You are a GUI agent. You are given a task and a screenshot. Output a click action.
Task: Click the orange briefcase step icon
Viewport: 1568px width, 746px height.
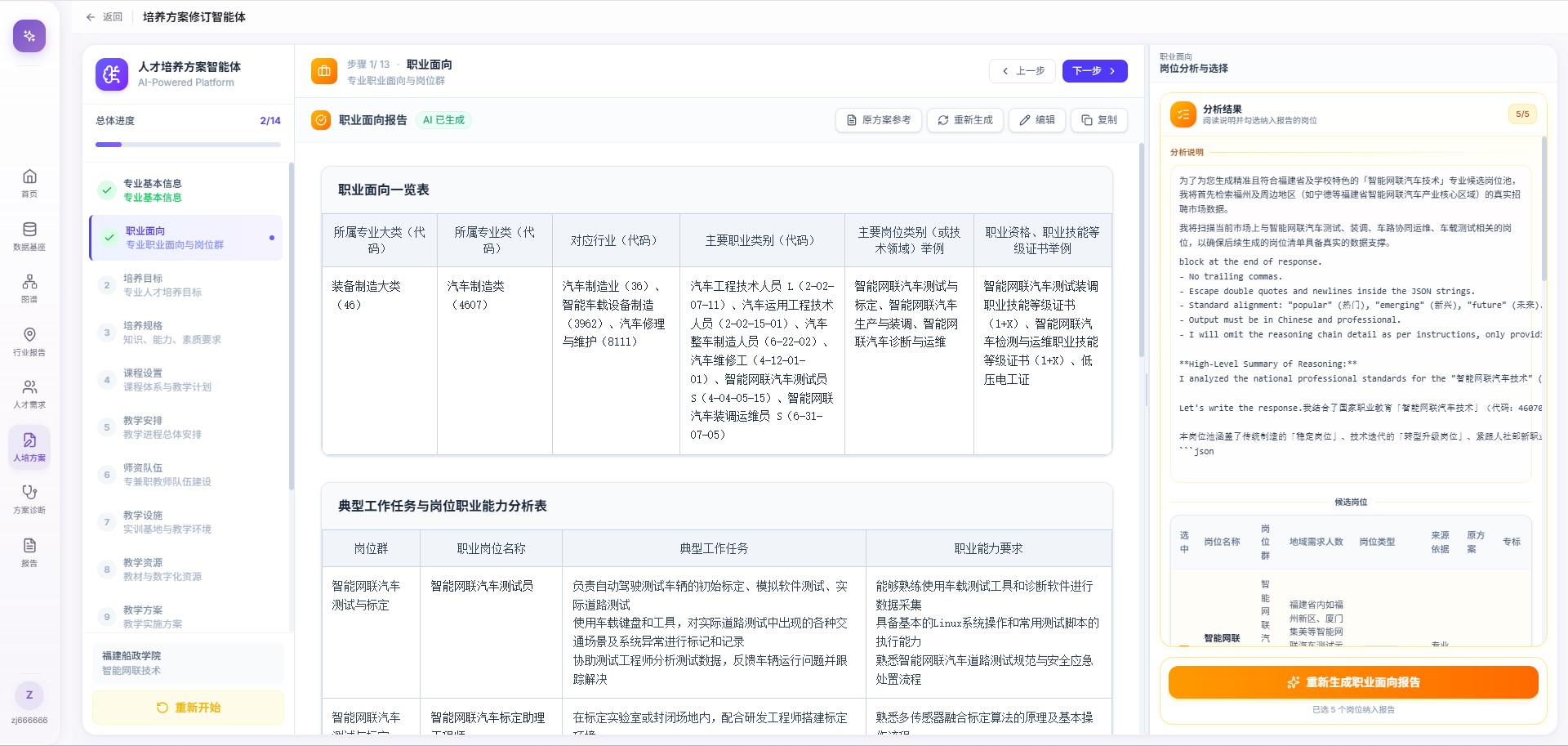click(x=324, y=71)
